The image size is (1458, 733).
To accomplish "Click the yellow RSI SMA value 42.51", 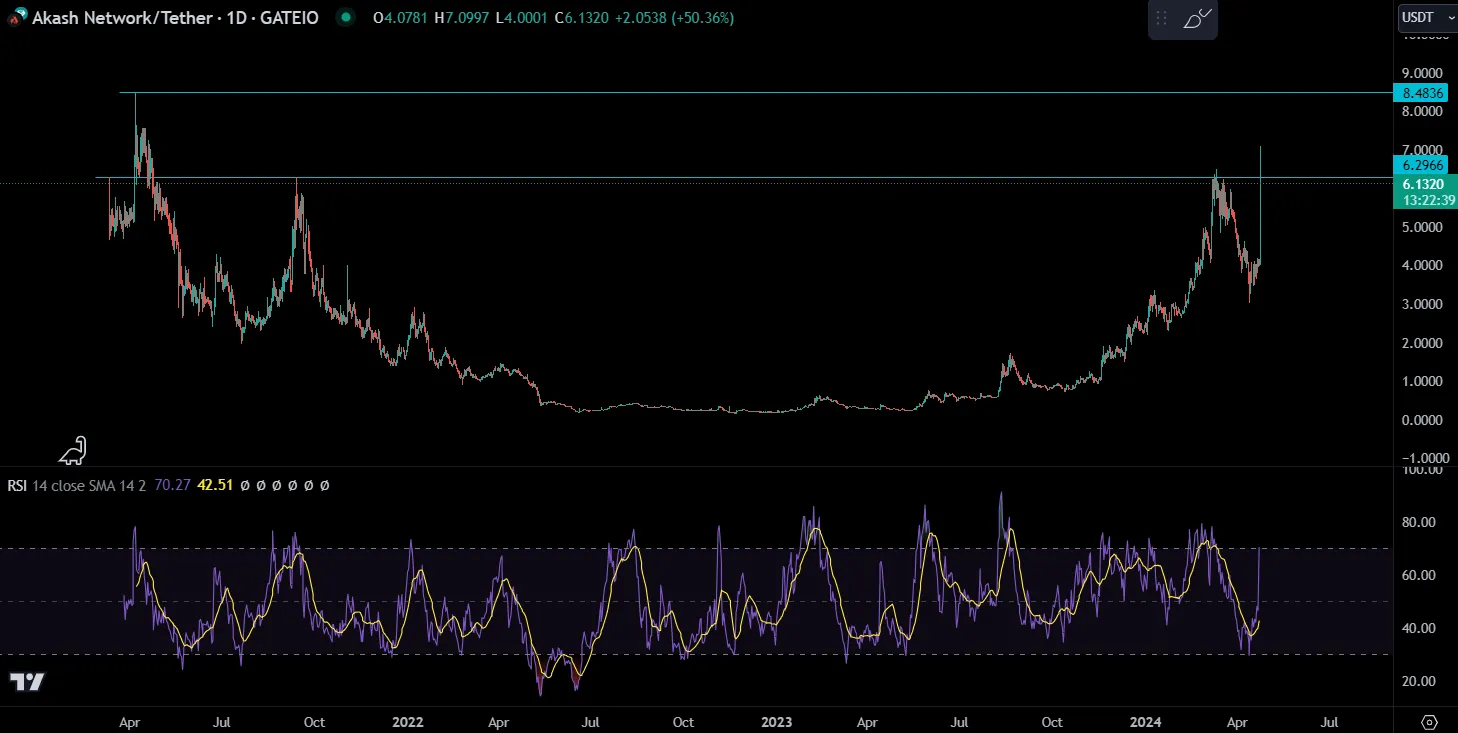I will pyautogui.click(x=217, y=485).
